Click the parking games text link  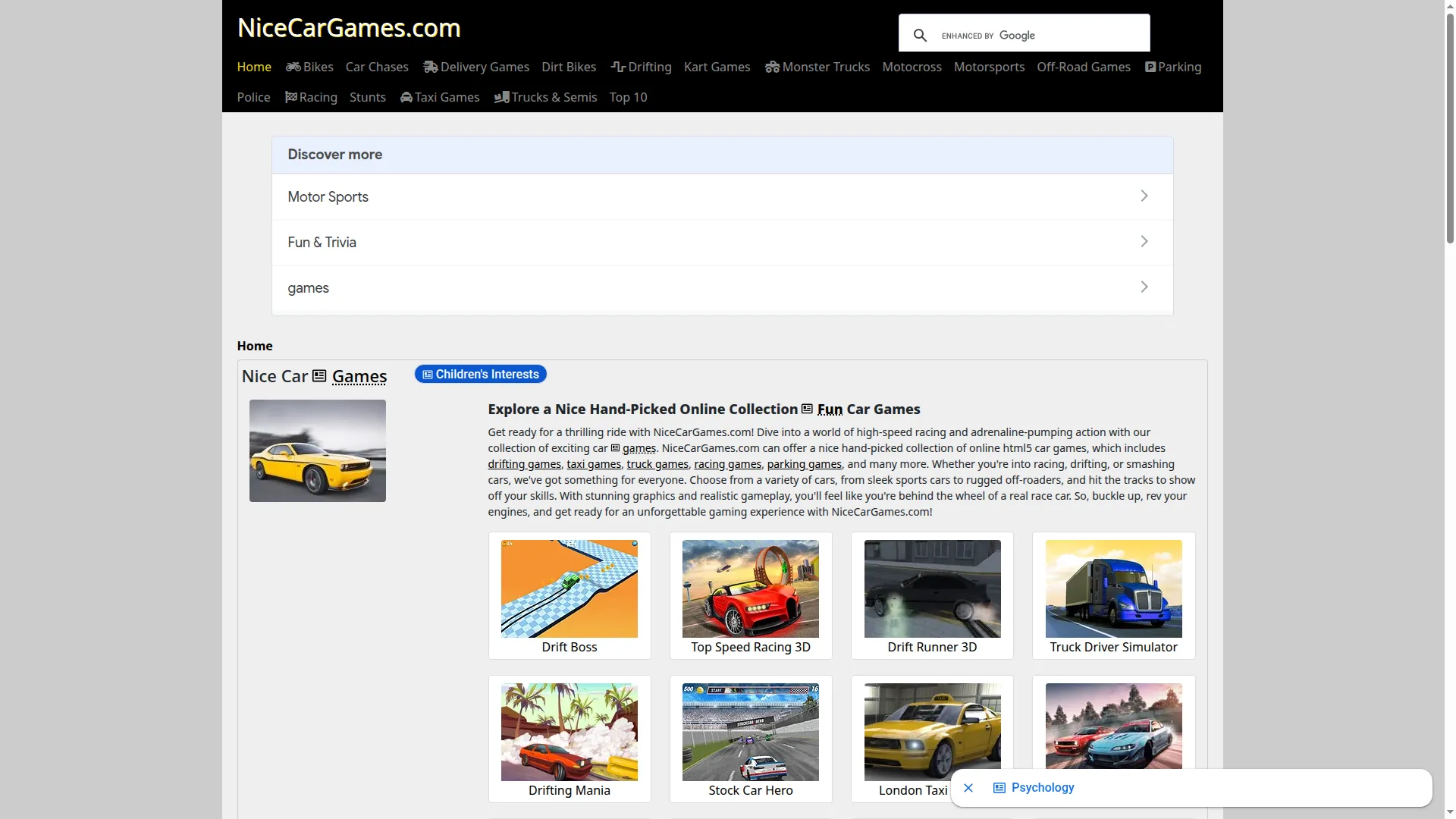click(x=804, y=464)
